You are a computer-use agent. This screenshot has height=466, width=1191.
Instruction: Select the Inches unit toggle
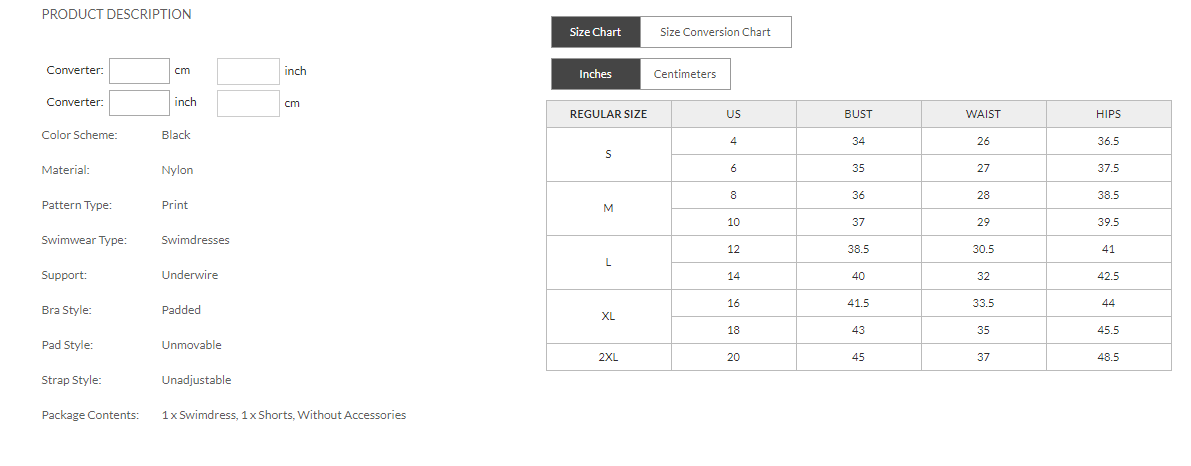coord(596,74)
